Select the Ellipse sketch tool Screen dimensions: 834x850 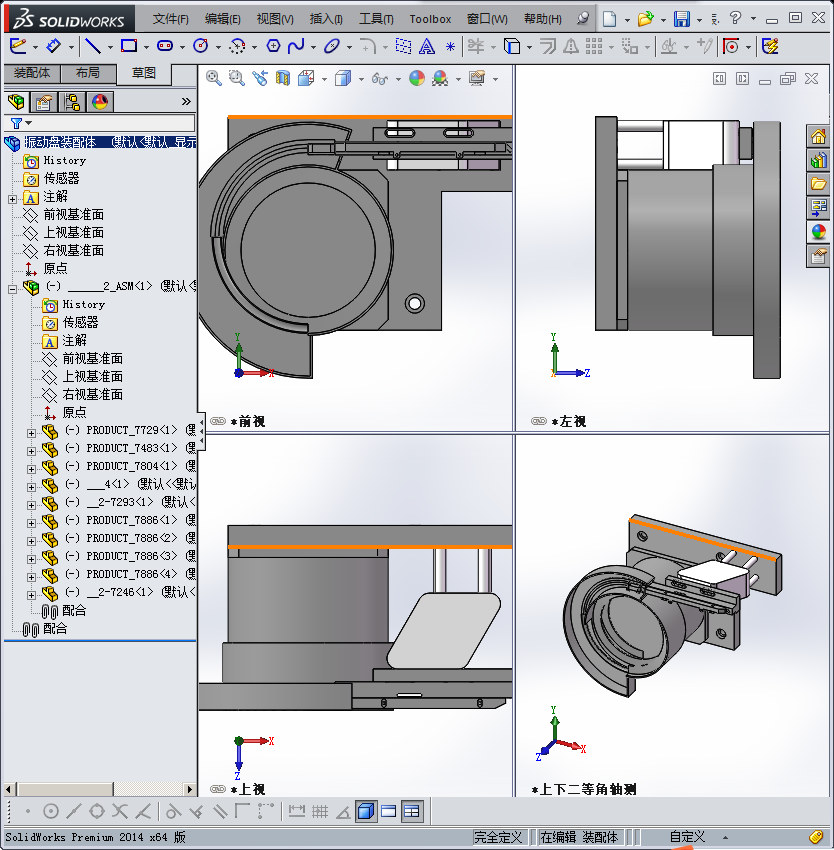333,45
